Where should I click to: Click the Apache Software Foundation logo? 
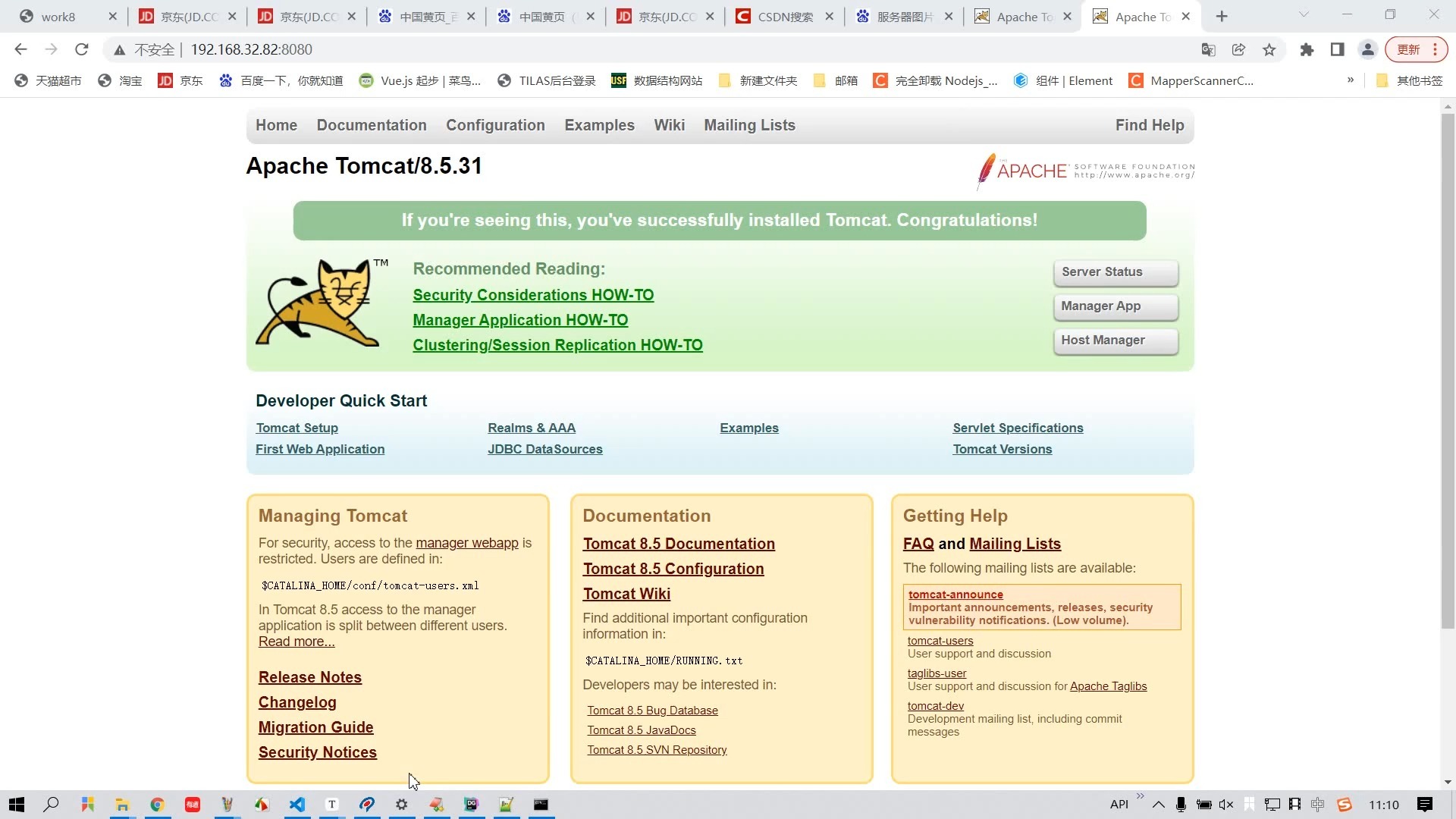click(1085, 171)
